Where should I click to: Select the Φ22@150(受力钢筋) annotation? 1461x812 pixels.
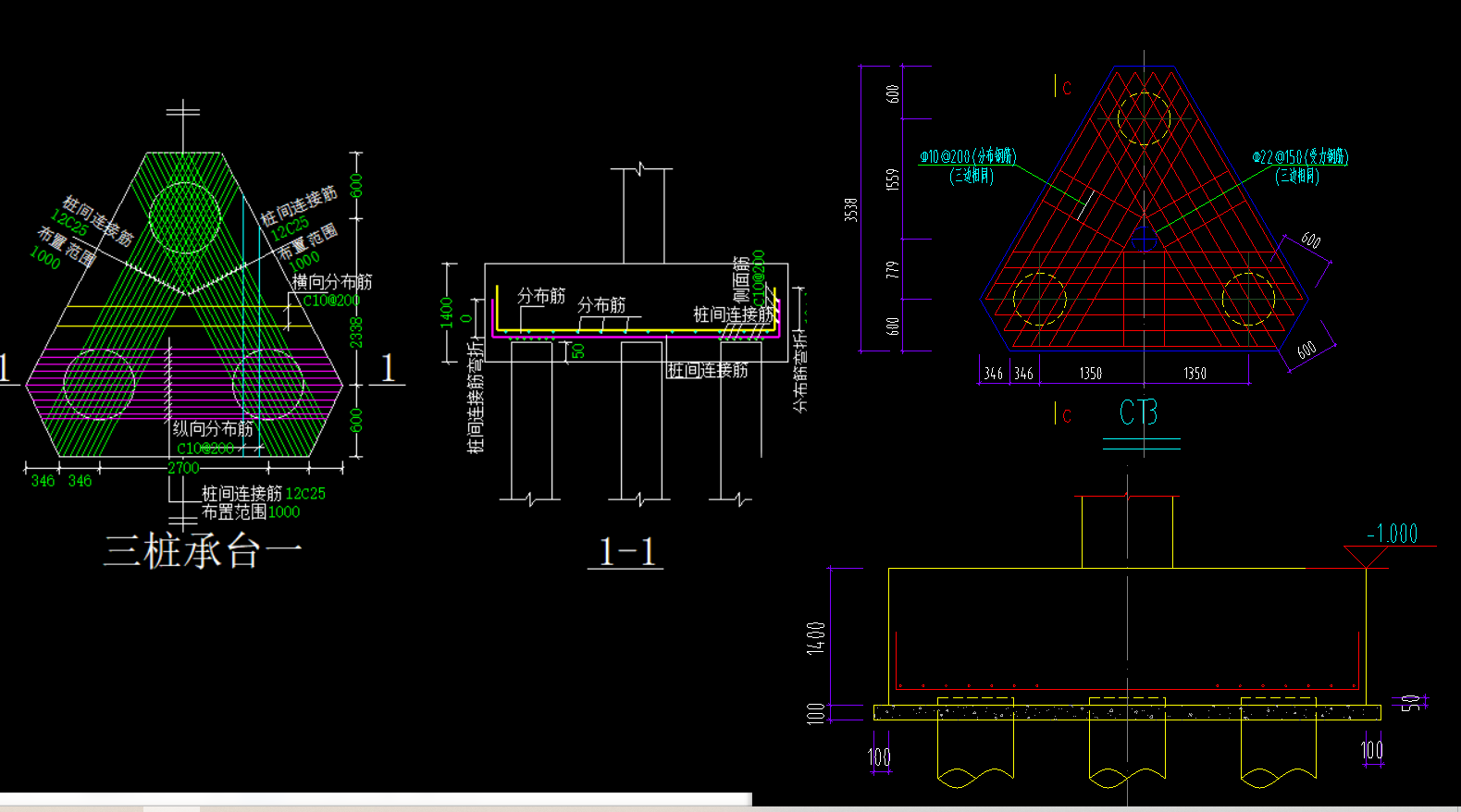pyautogui.click(x=1300, y=157)
